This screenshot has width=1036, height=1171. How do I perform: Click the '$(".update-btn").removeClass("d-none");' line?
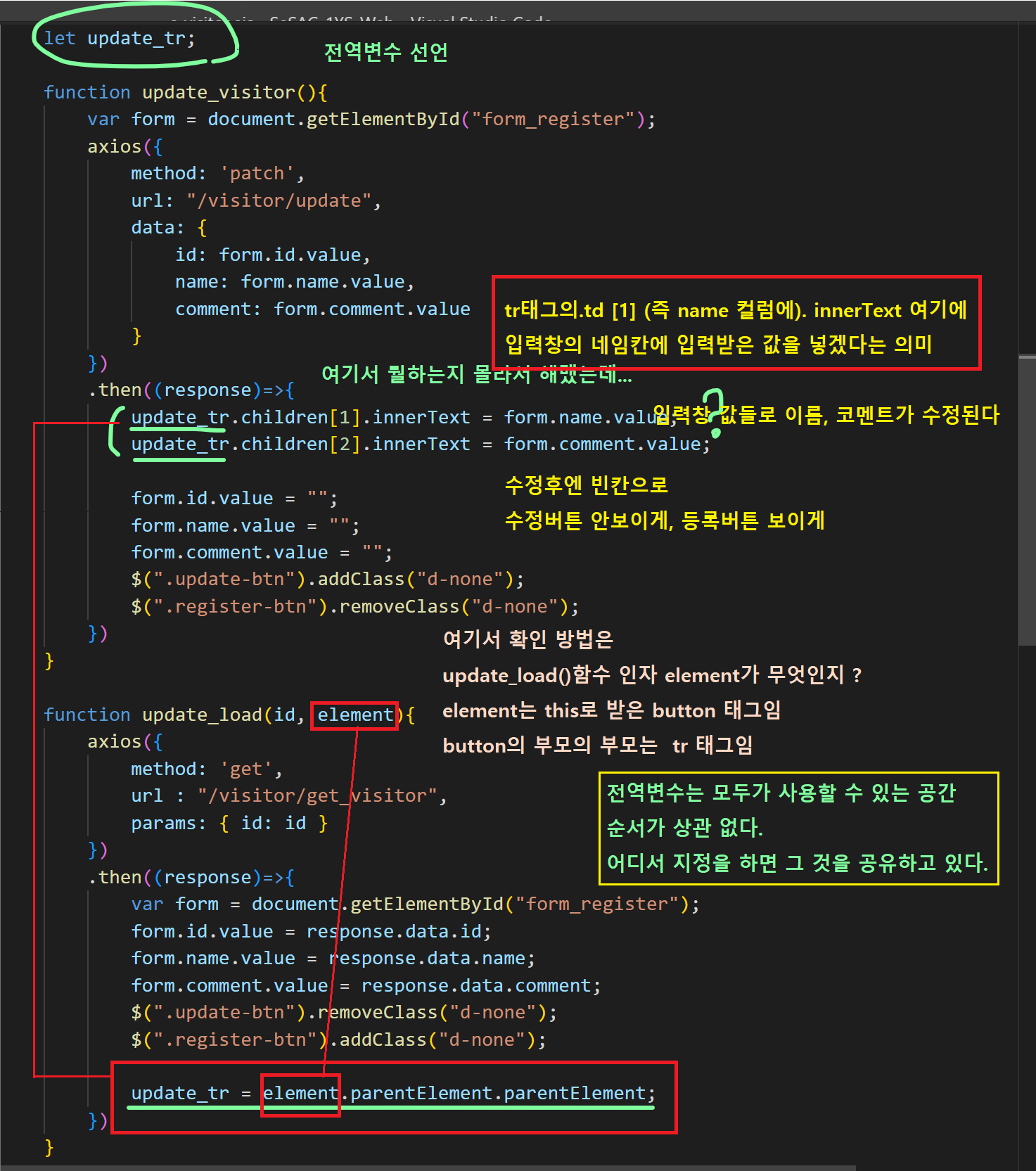tap(344, 1013)
